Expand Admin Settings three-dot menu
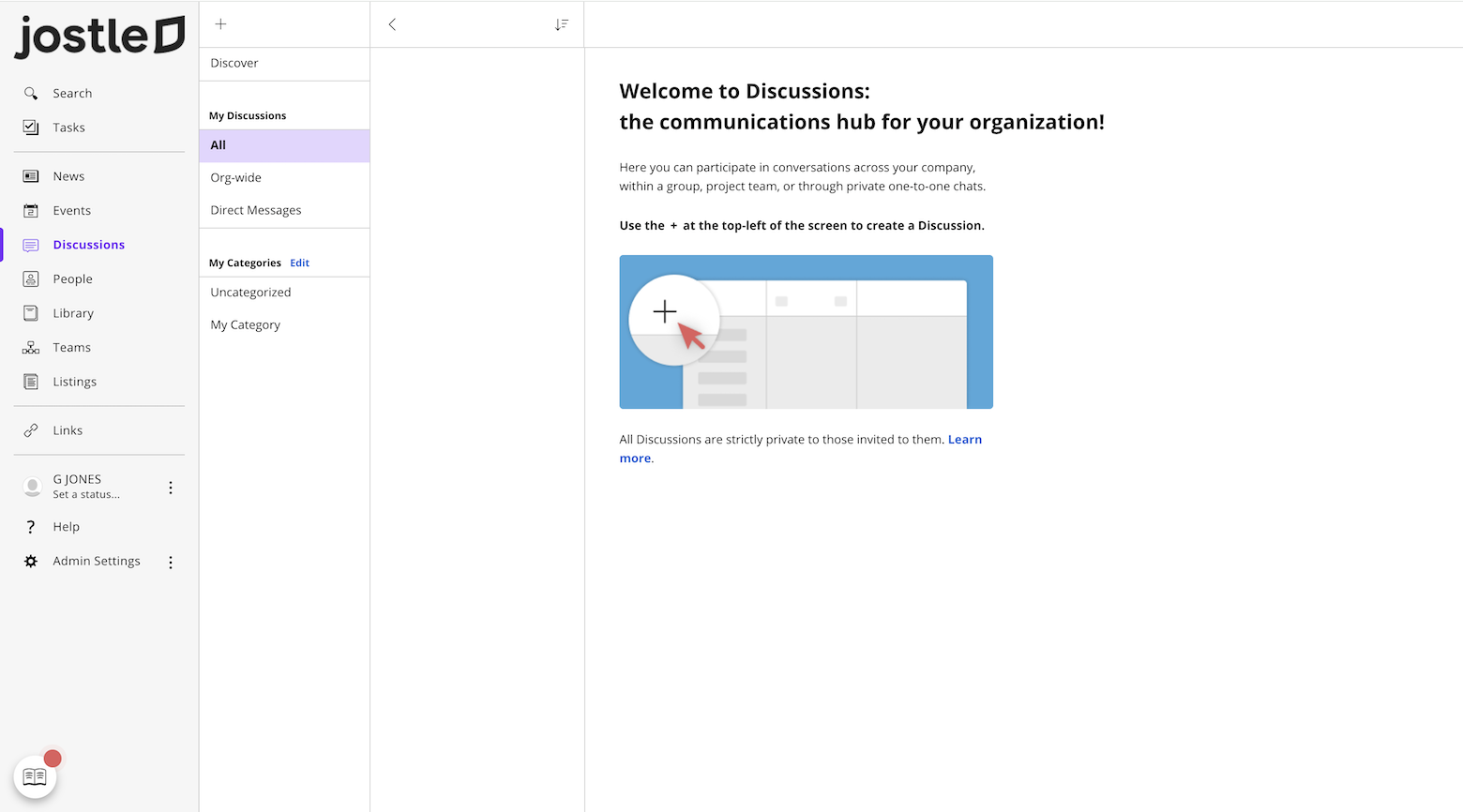This screenshot has height=812, width=1463. pyautogui.click(x=171, y=563)
